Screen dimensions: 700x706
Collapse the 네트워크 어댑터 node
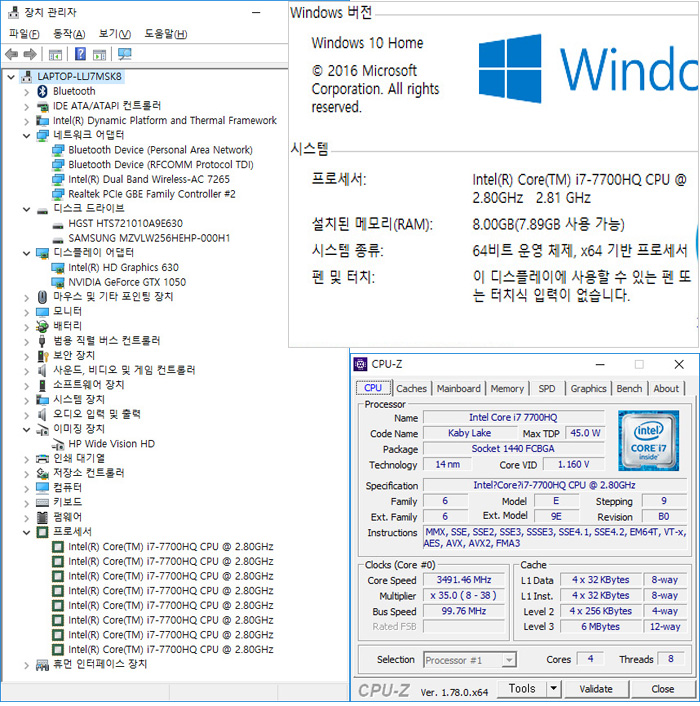(x=27, y=136)
